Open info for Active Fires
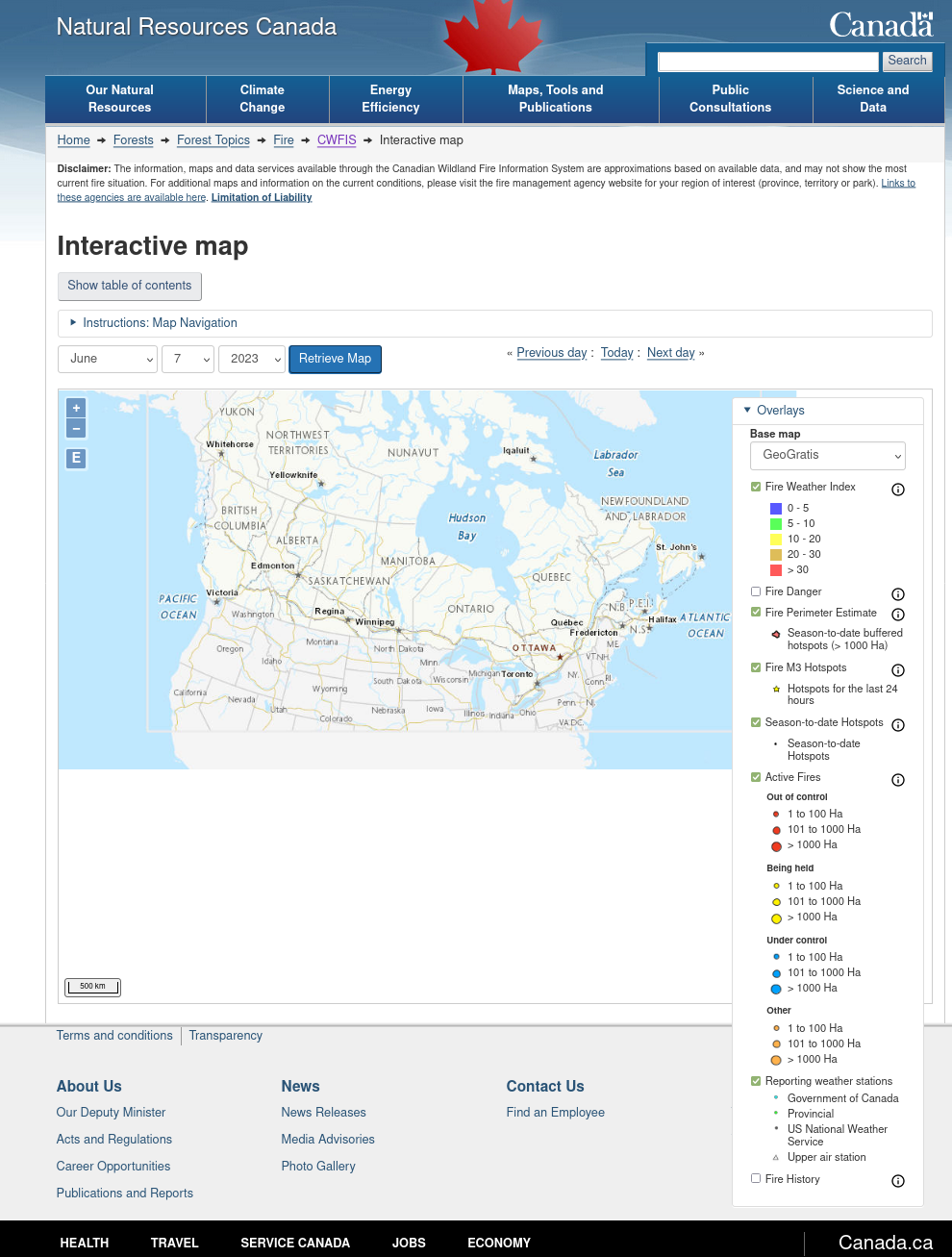952x1257 pixels. [x=898, y=780]
